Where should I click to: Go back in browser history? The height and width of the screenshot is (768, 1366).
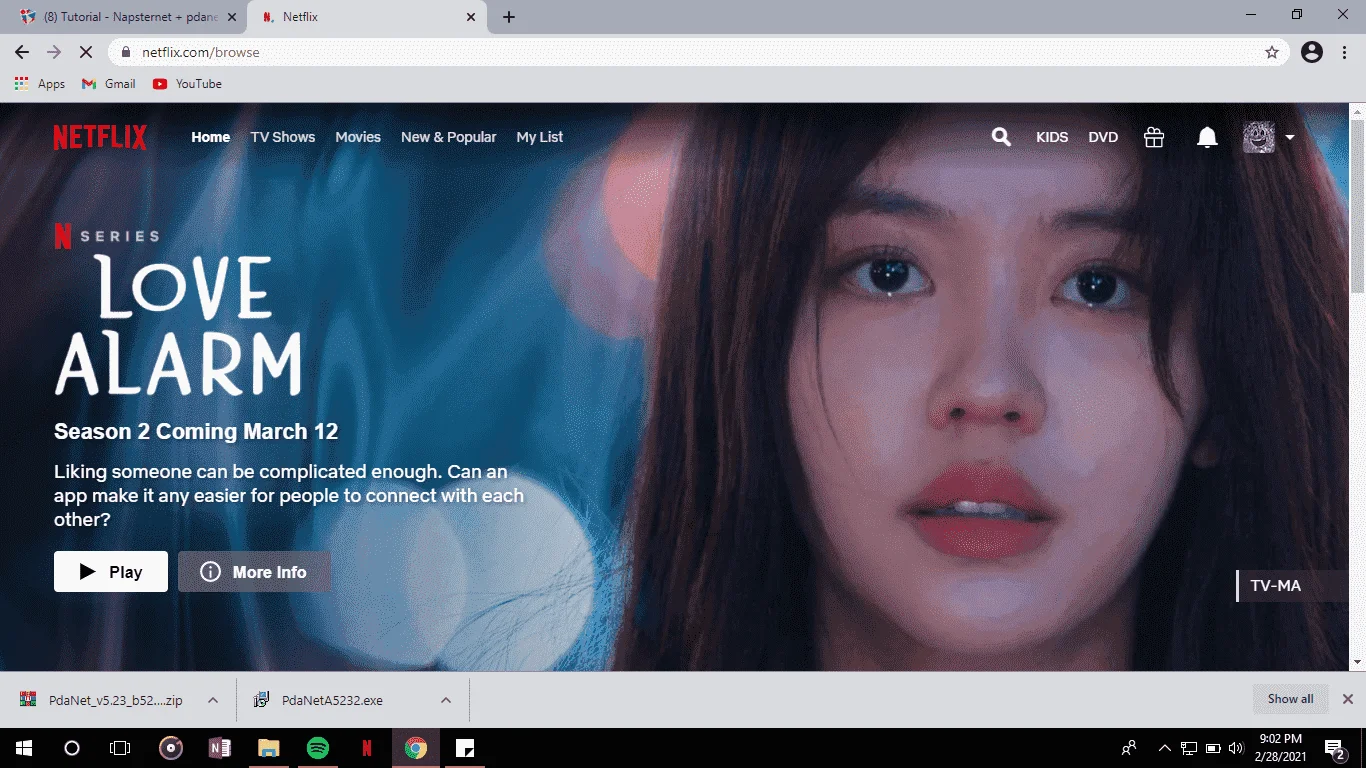22,52
